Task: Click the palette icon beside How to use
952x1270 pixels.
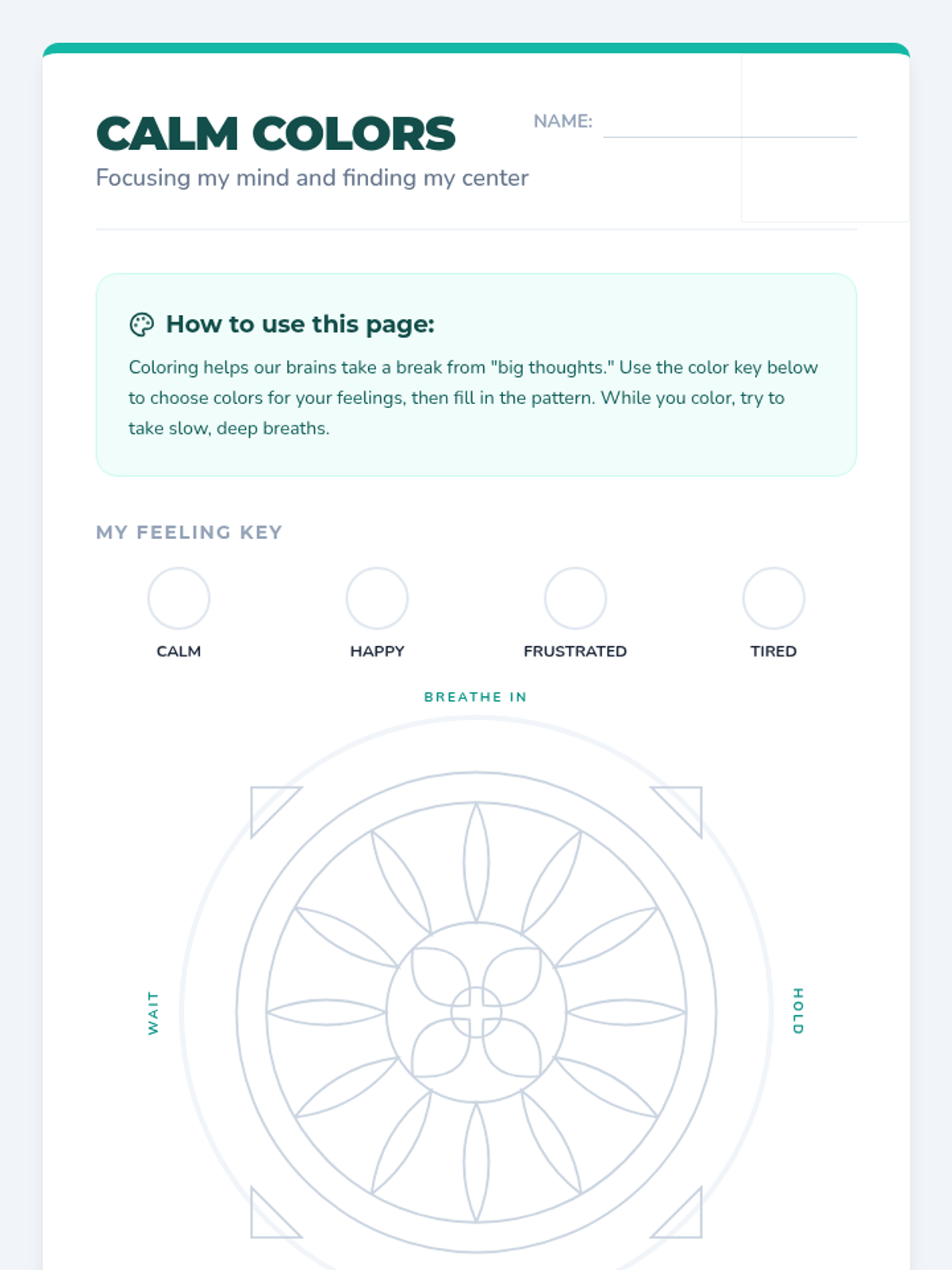Action: pyautogui.click(x=141, y=325)
